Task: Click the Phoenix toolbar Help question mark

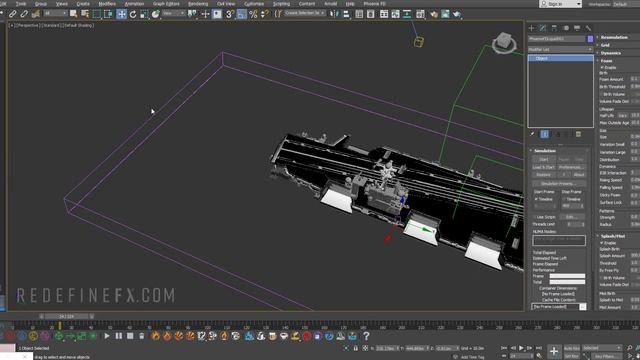Action: coord(366,336)
